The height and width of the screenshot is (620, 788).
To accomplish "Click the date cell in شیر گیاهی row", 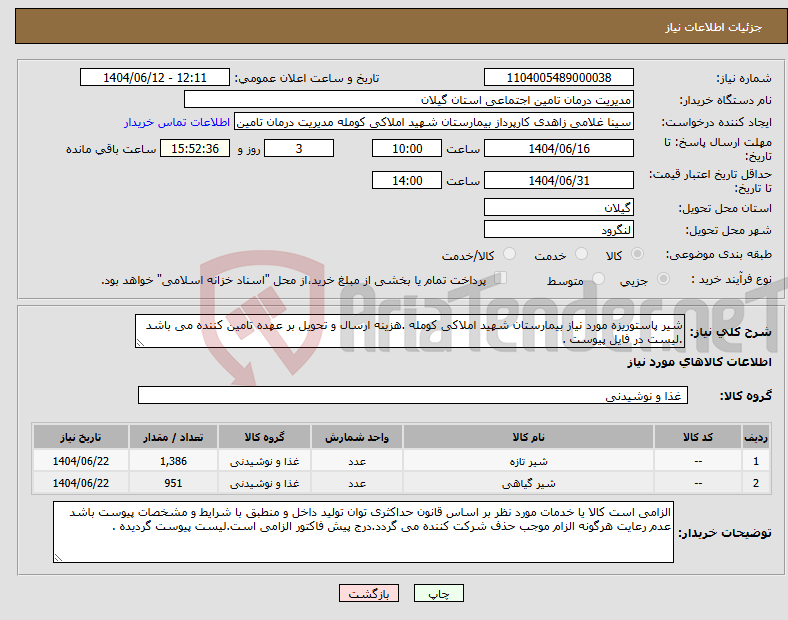I will [81, 483].
